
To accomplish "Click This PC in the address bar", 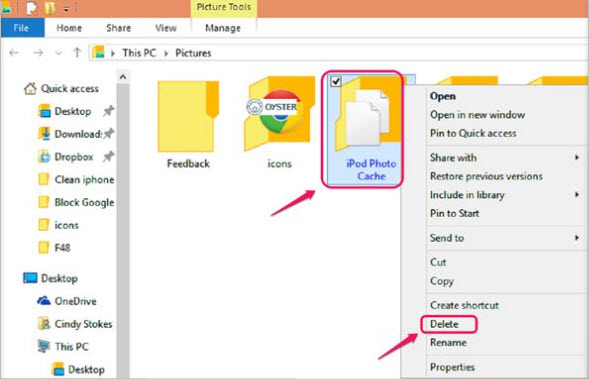I will pos(139,53).
